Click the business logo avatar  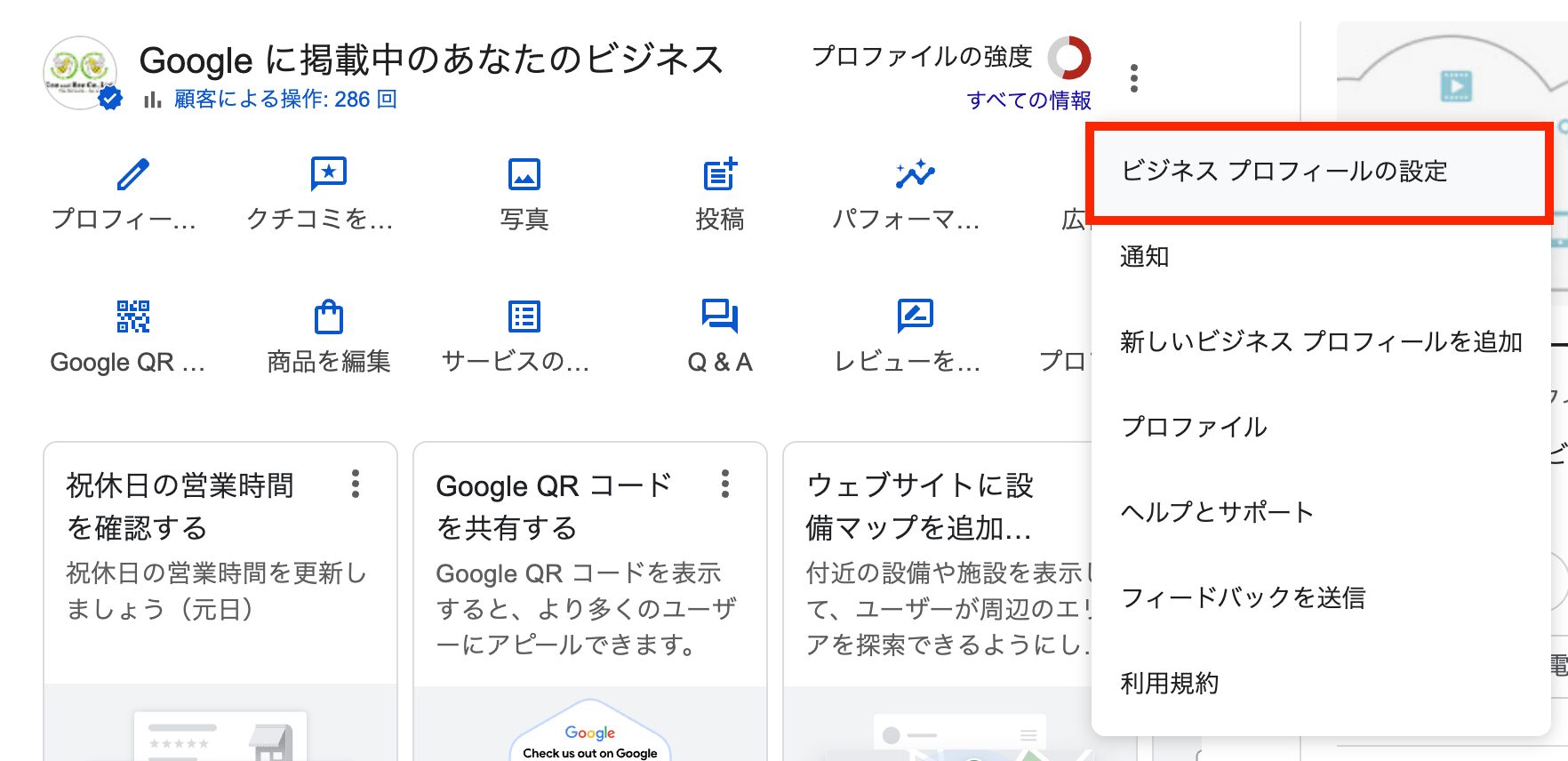click(x=80, y=71)
